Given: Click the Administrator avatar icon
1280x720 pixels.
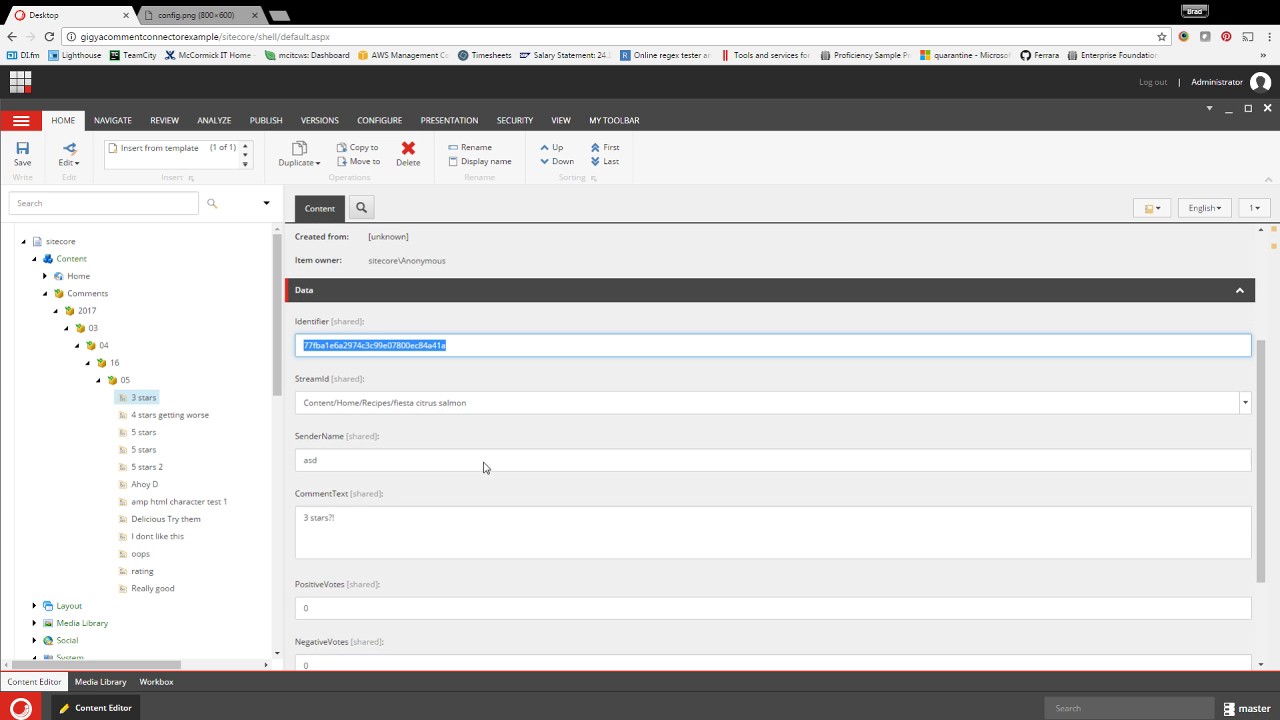Looking at the screenshot, I should coord(1260,82).
